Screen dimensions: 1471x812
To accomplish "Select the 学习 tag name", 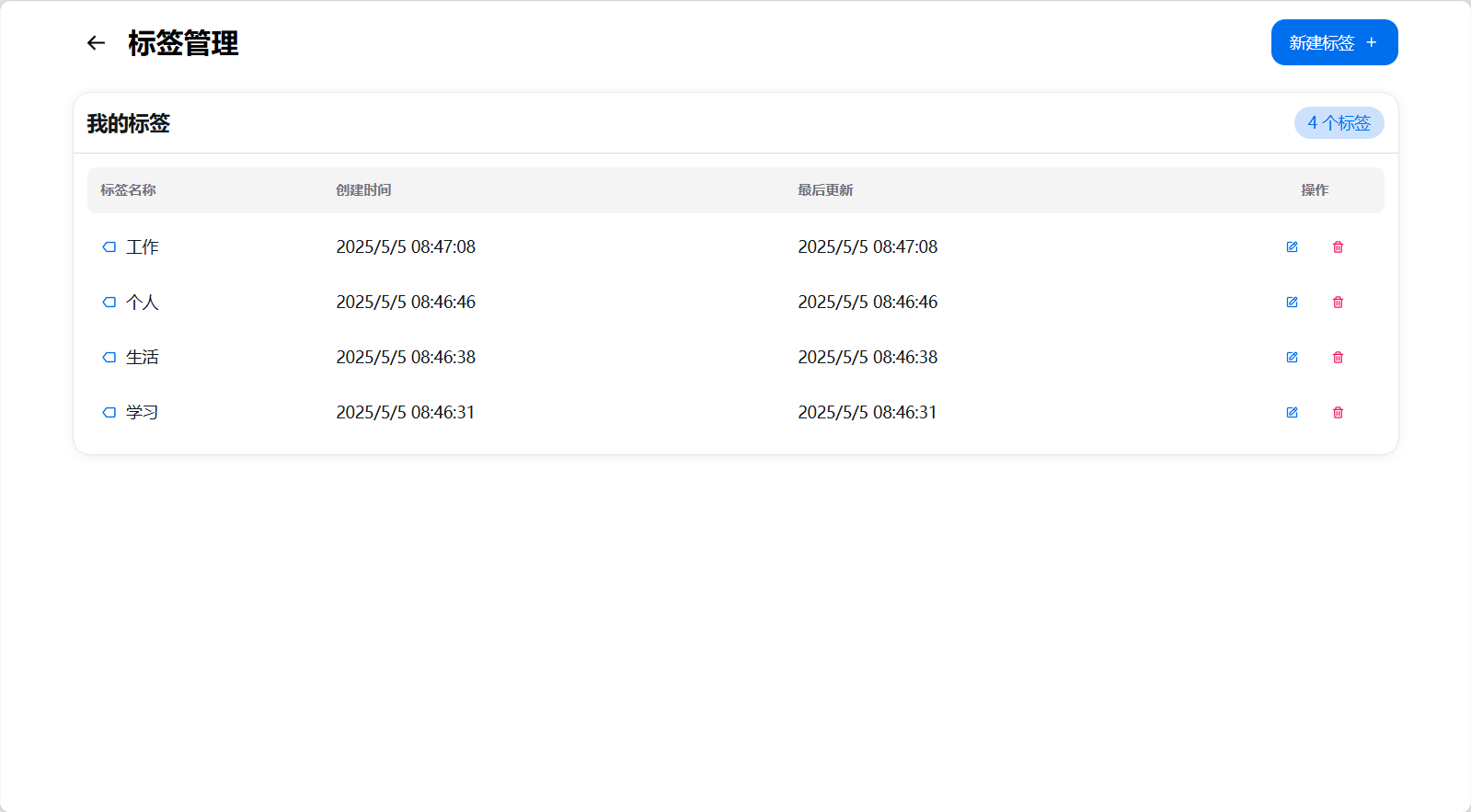I will click(x=143, y=412).
